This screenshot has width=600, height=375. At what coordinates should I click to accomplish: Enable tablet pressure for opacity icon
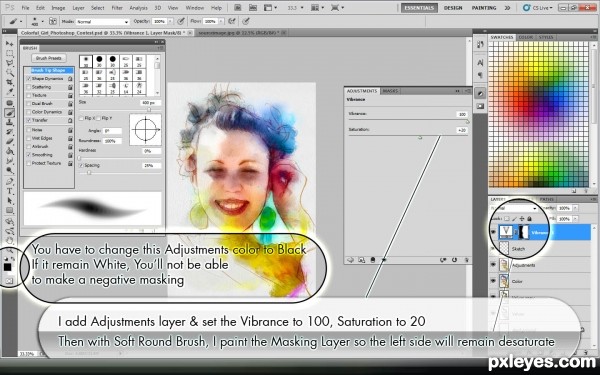click(x=181, y=21)
